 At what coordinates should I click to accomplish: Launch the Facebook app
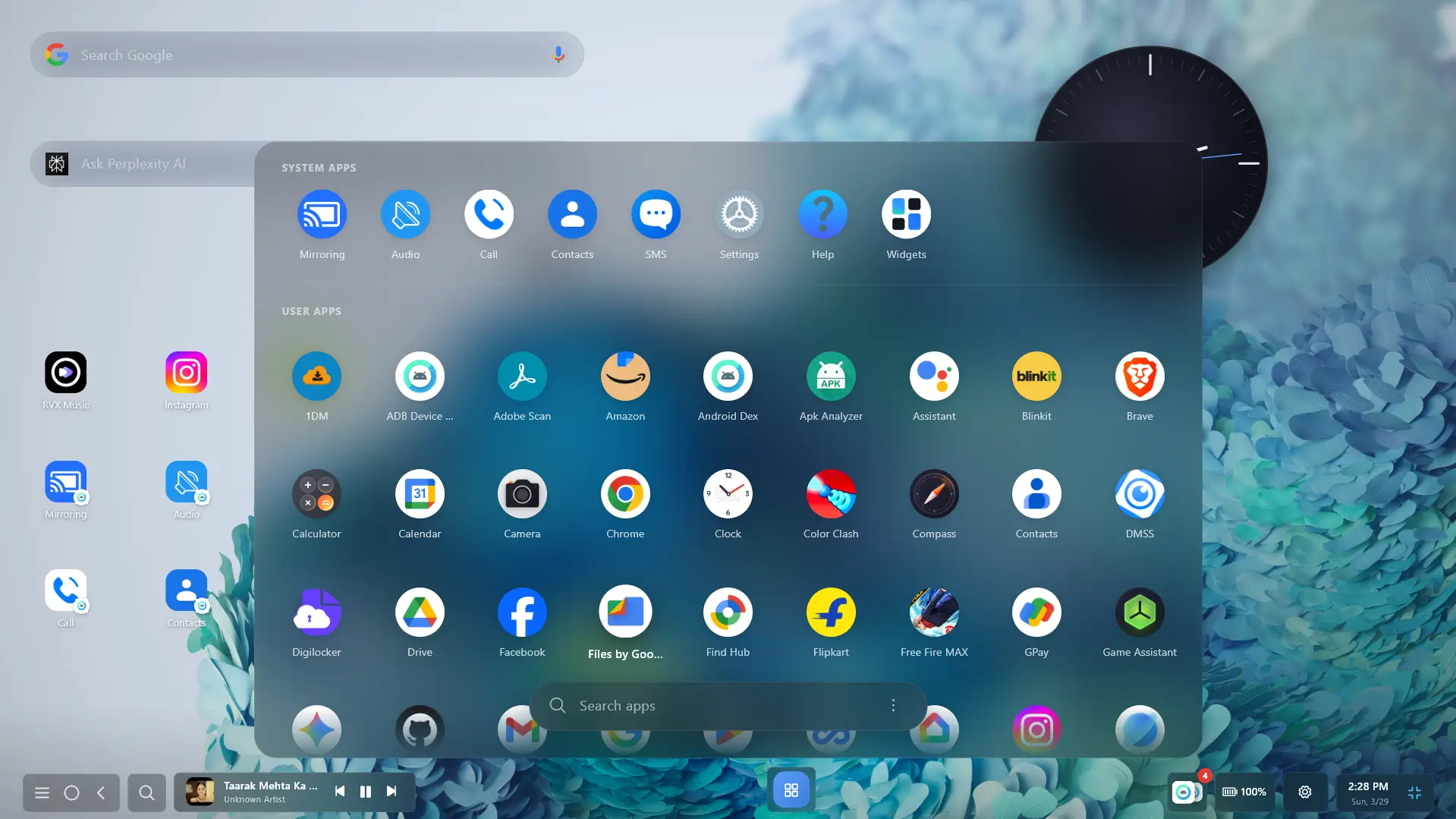[522, 613]
